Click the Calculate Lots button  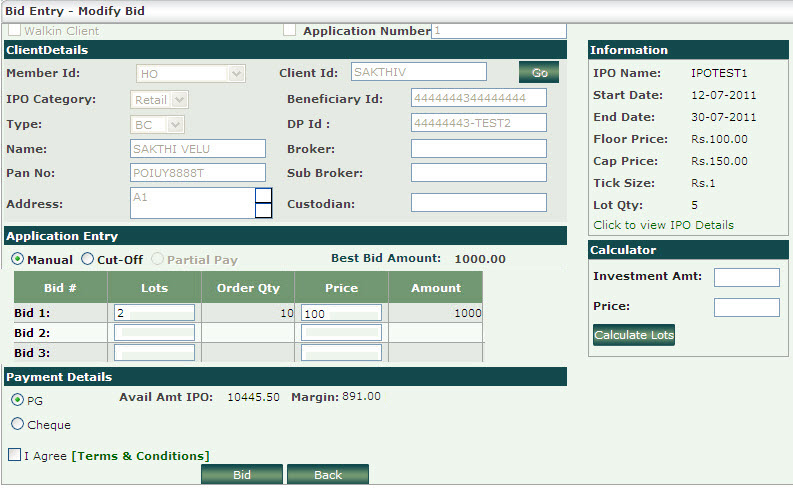(x=633, y=335)
